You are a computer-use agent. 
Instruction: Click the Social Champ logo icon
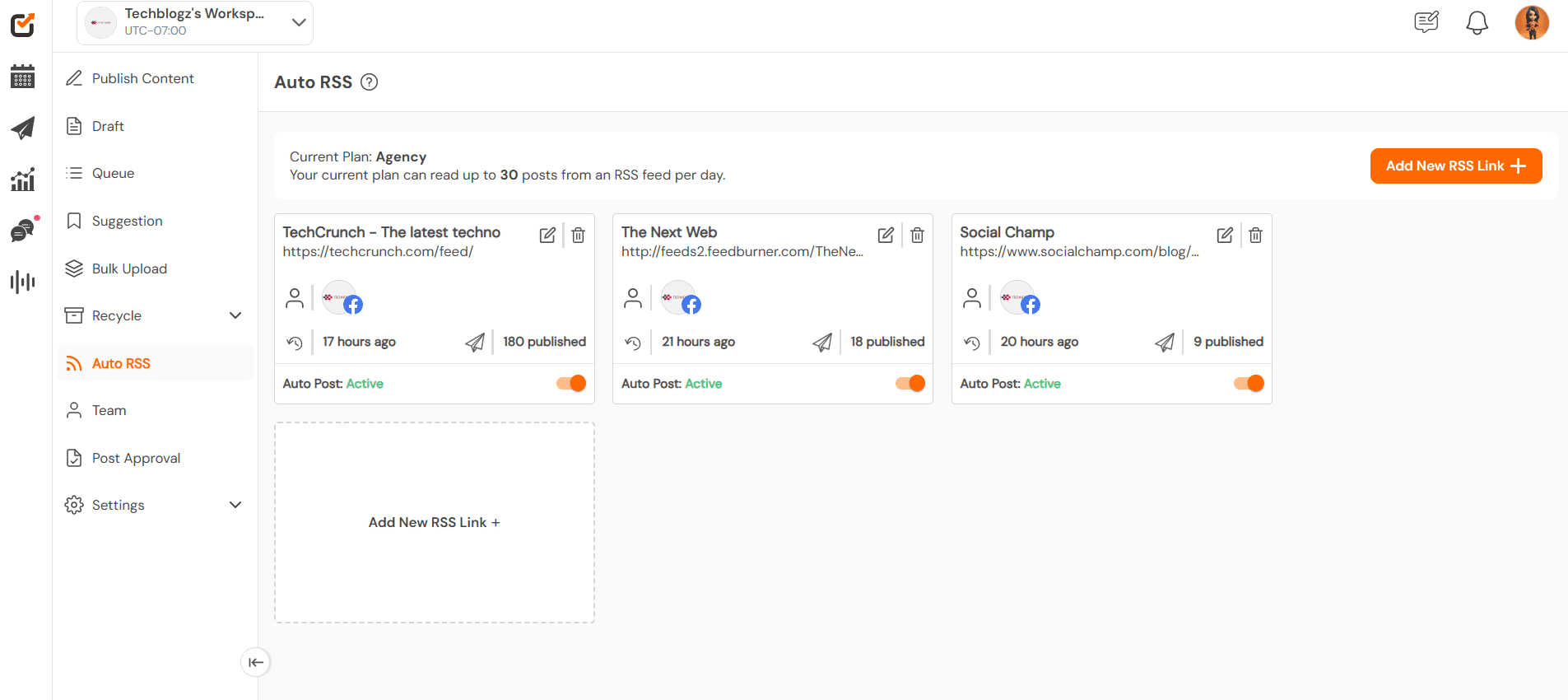tap(22, 25)
